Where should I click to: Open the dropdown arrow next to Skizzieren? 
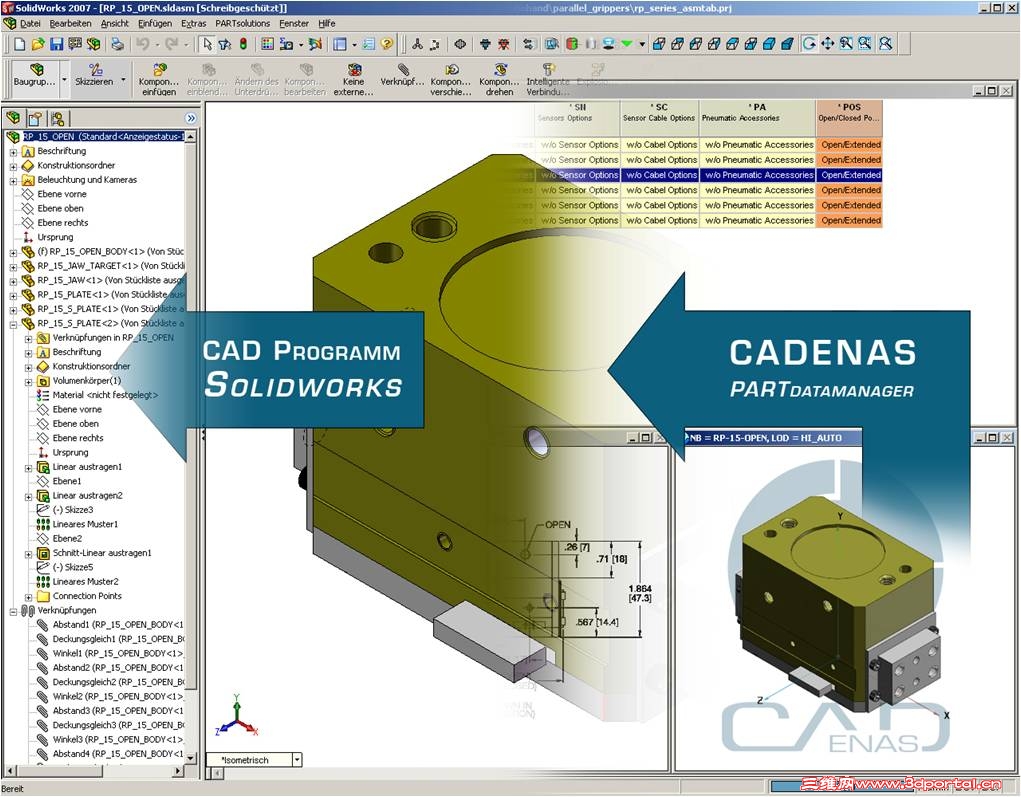point(123,80)
